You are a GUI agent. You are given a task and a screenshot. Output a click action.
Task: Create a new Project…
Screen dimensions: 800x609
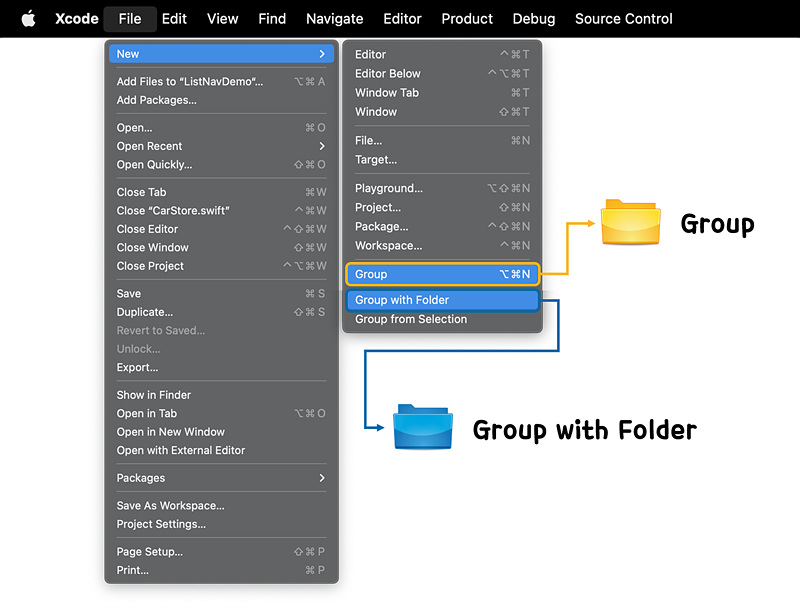[x=442, y=207]
